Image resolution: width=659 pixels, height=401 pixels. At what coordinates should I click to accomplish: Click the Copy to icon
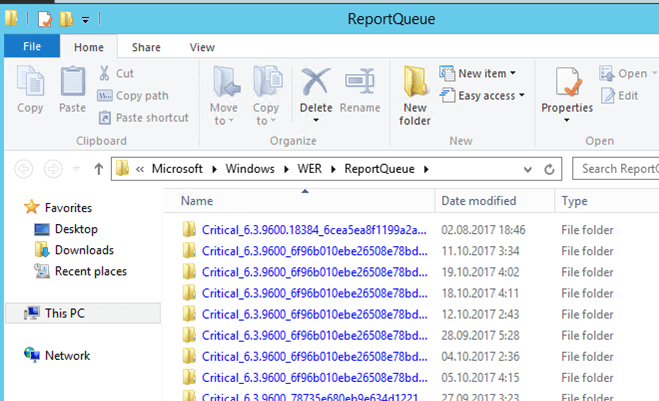[x=267, y=82]
